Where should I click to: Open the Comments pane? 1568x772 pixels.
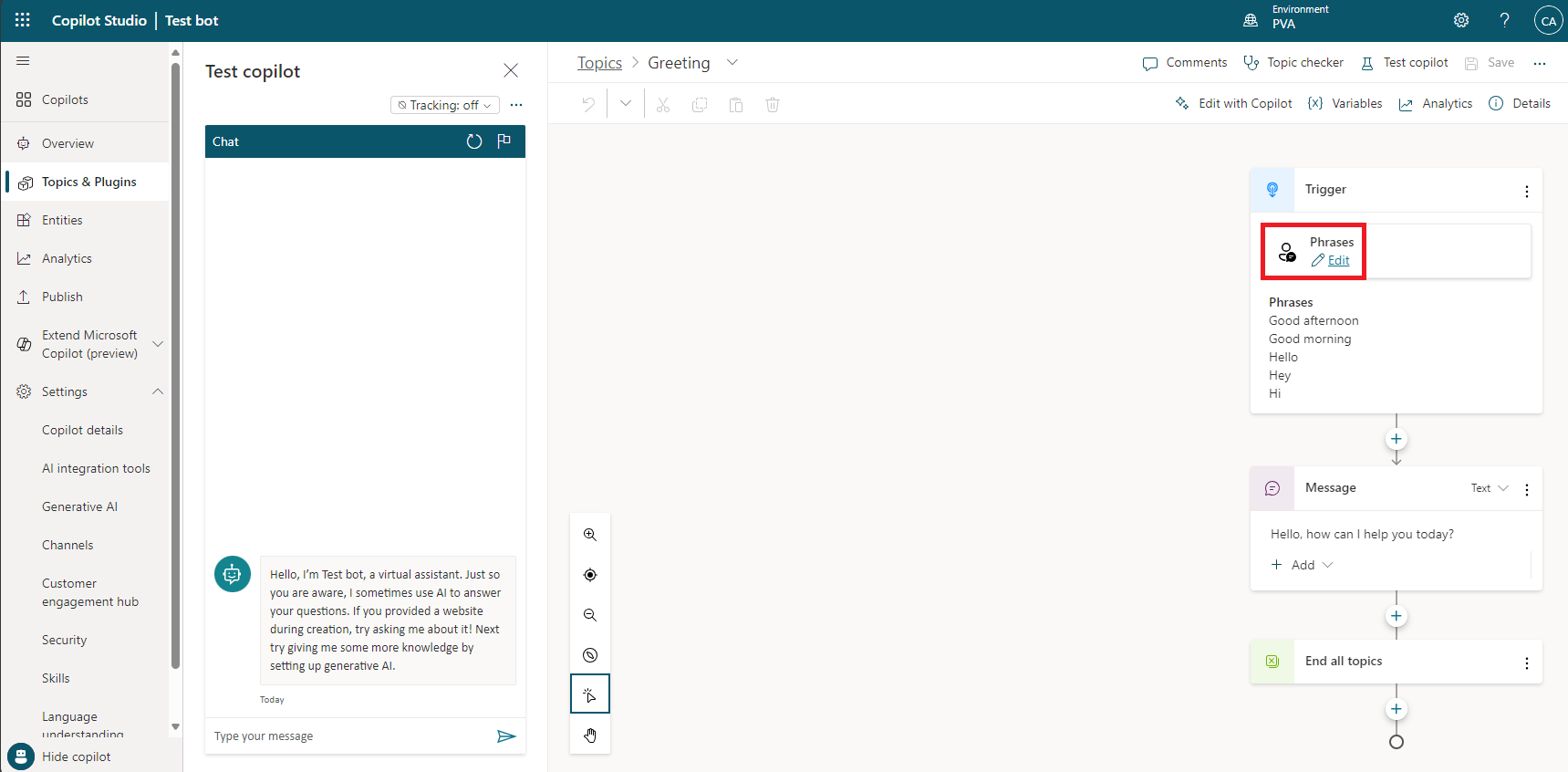coord(1185,63)
